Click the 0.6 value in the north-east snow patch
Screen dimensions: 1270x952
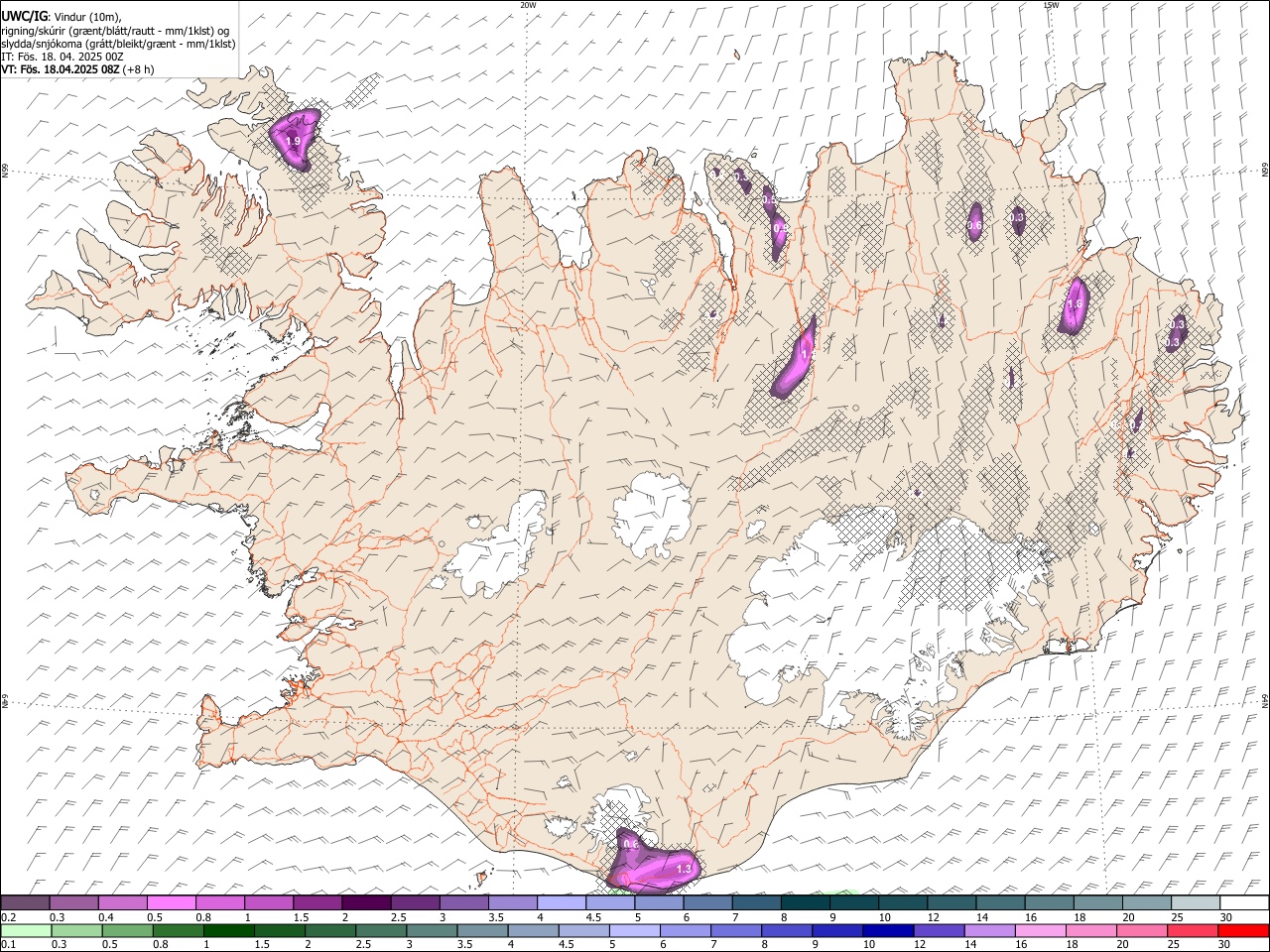click(x=974, y=226)
